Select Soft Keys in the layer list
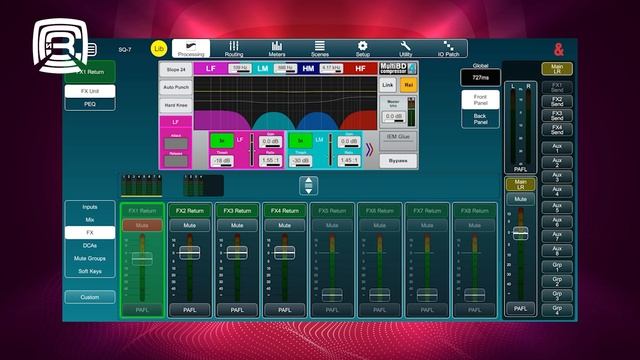Screen dimensions: 640x360 pos(90,271)
